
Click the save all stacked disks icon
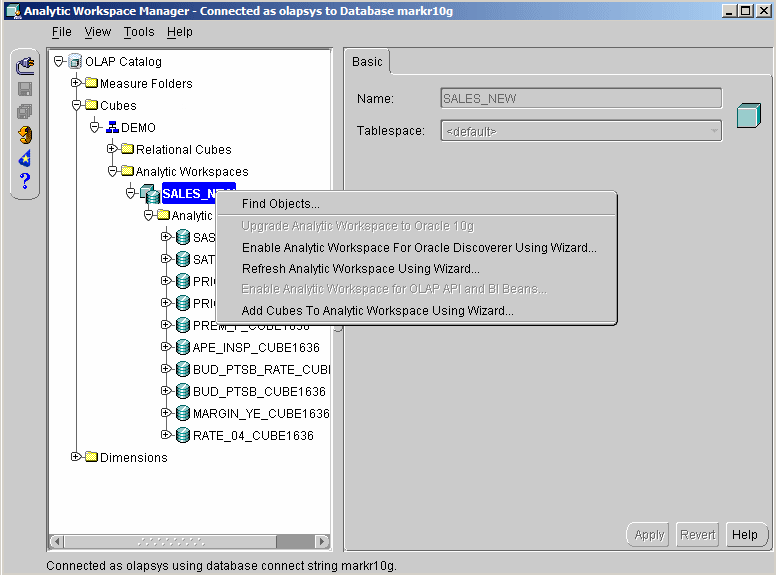point(25,111)
